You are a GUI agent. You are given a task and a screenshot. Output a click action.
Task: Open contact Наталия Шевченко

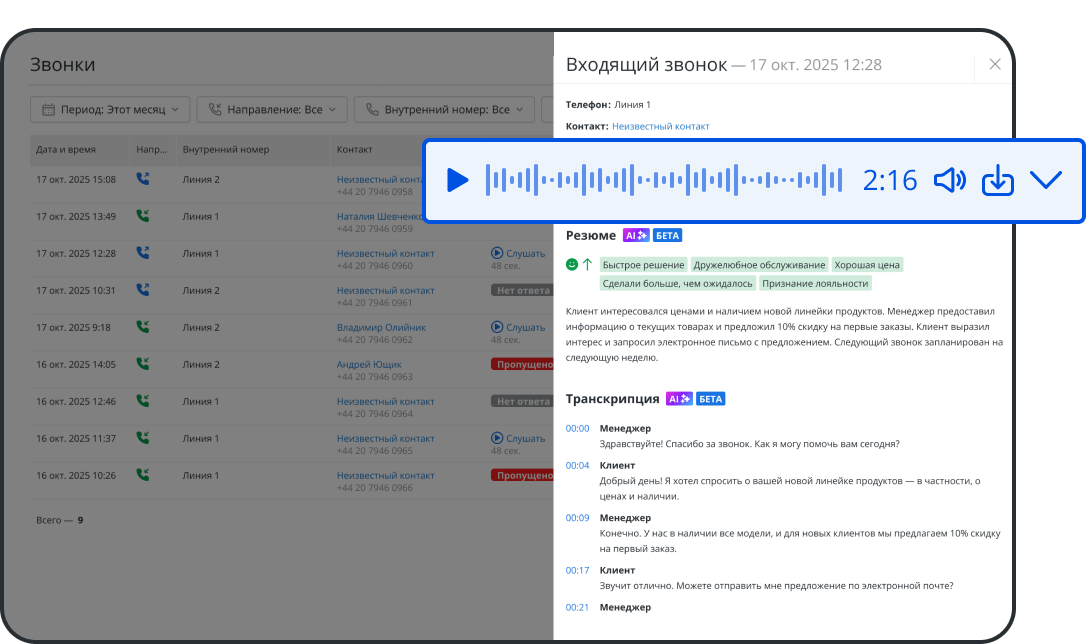(x=379, y=216)
